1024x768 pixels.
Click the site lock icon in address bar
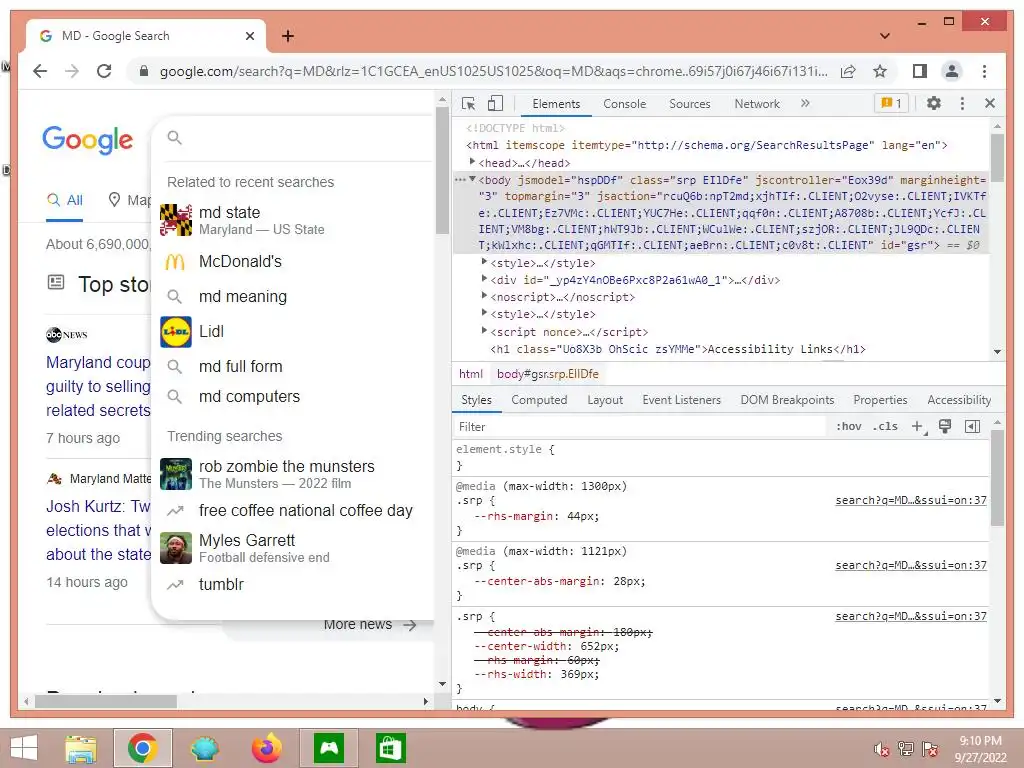[144, 71]
